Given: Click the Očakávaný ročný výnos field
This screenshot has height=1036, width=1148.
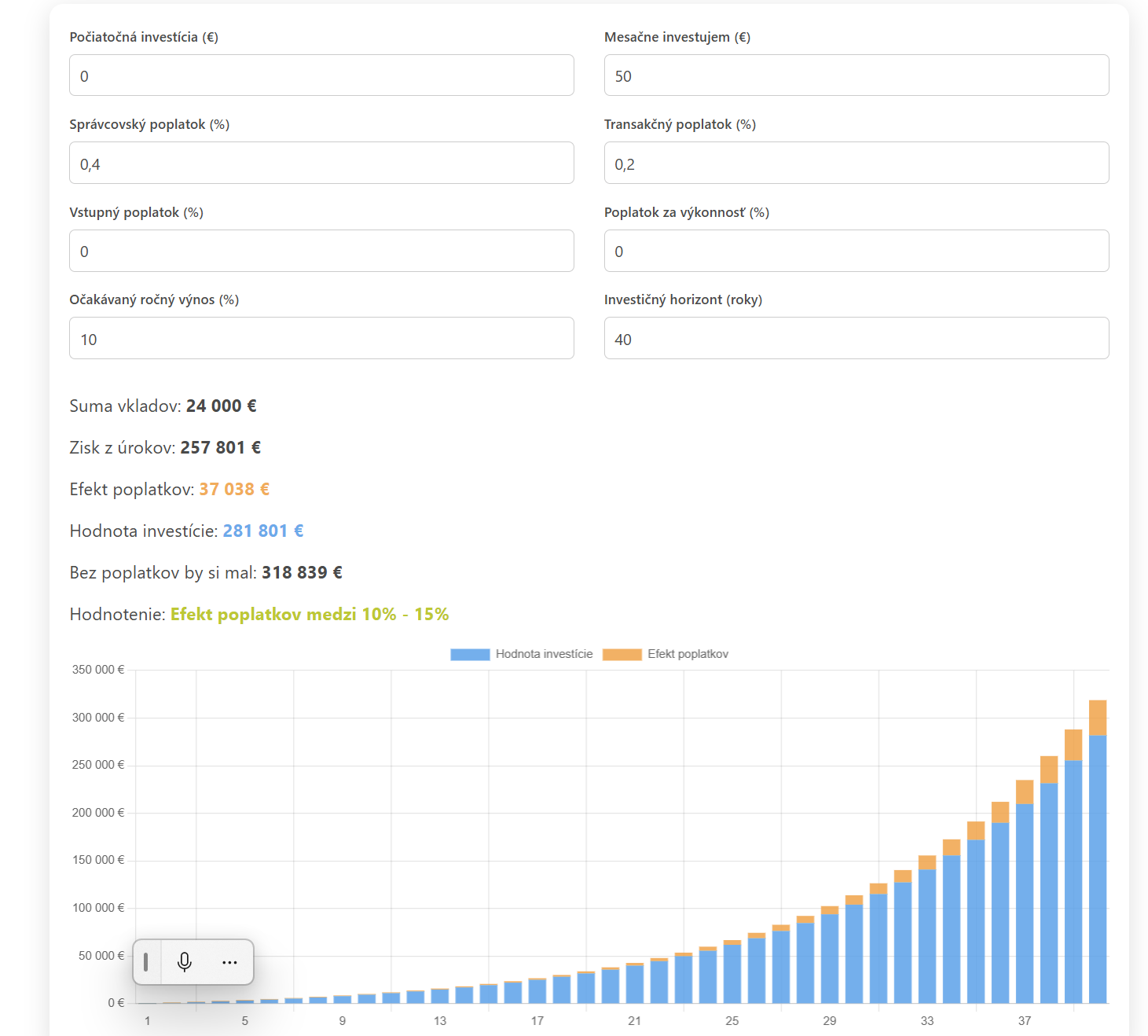Looking at the screenshot, I should pos(321,338).
